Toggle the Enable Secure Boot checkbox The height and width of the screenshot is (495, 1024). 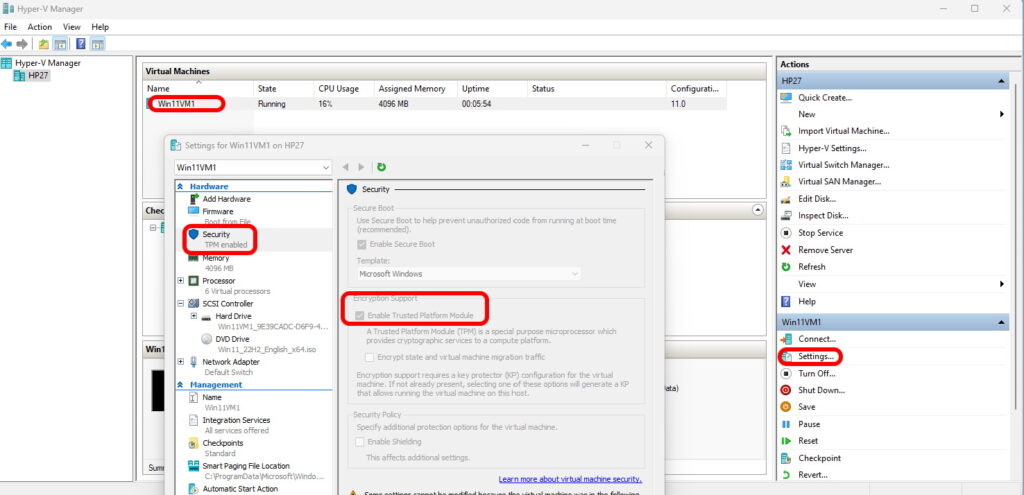click(x=362, y=244)
